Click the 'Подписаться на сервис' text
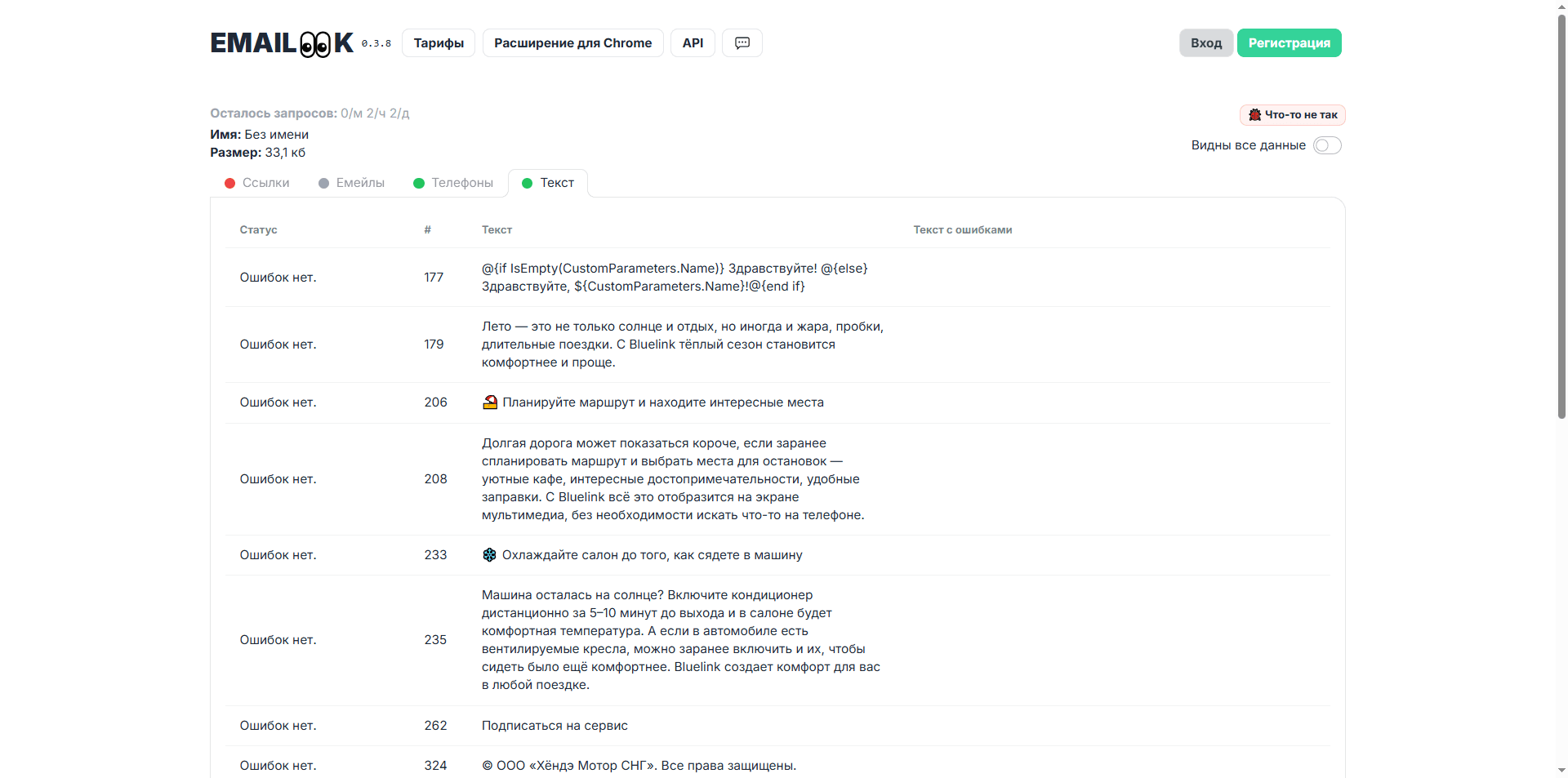Viewport: 1568px width, 778px height. click(x=555, y=726)
